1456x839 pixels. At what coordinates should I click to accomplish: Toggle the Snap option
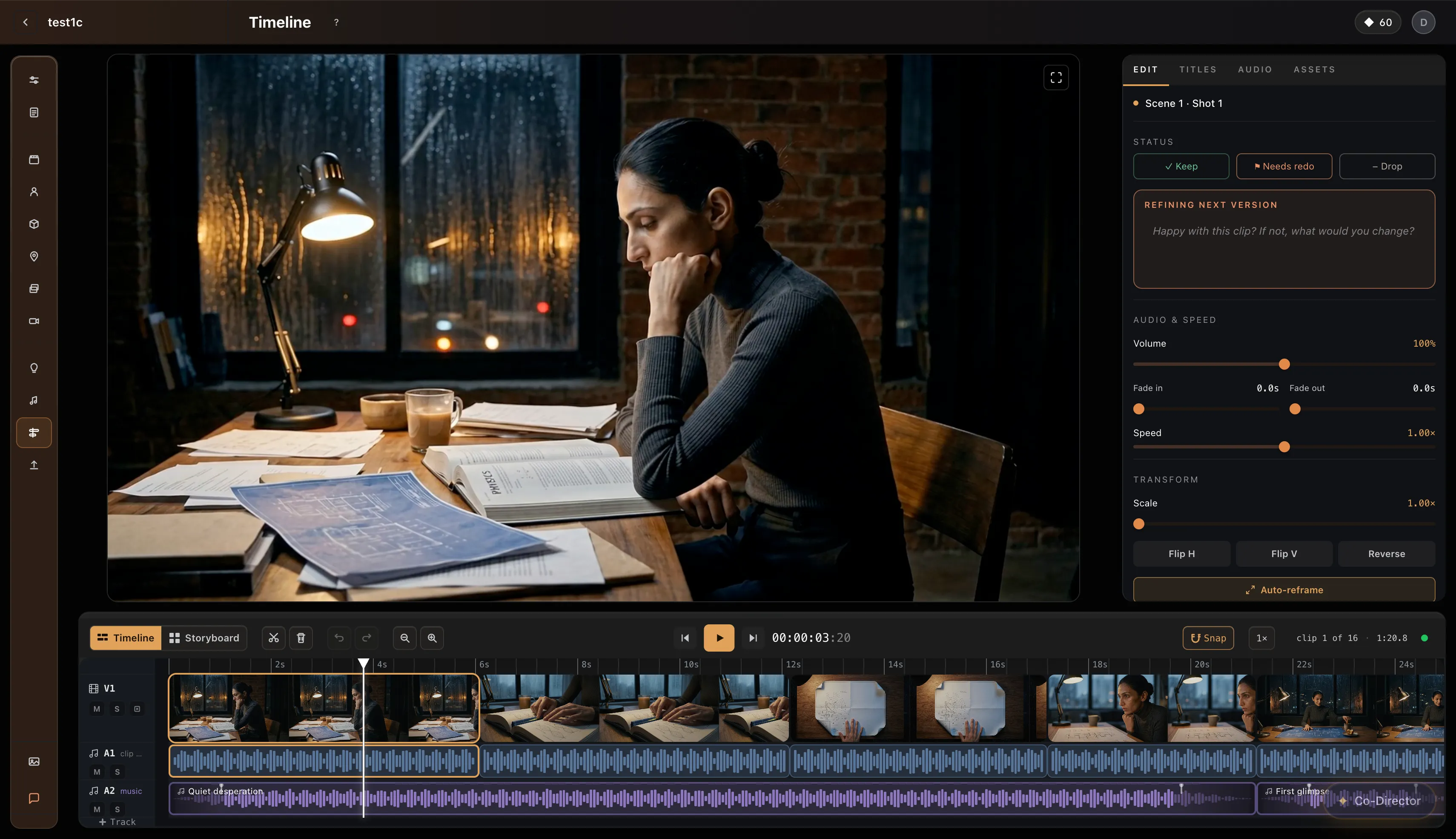tap(1208, 638)
